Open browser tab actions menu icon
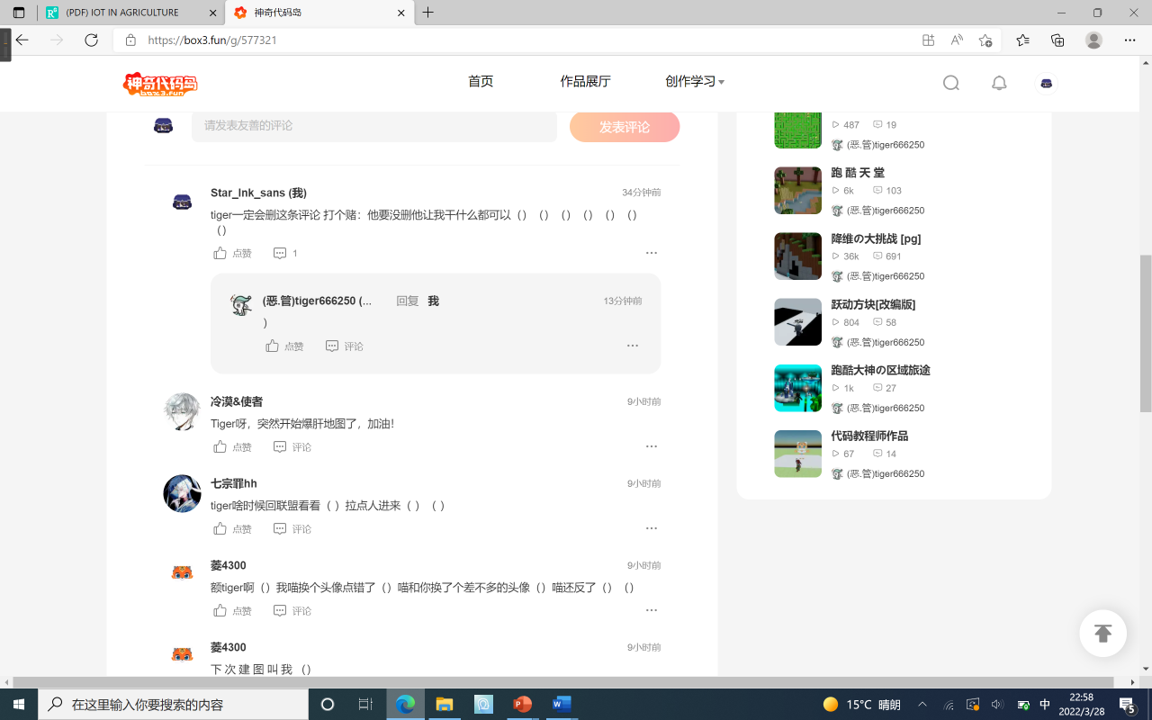Image resolution: width=1152 pixels, height=720 pixels. (18, 12)
